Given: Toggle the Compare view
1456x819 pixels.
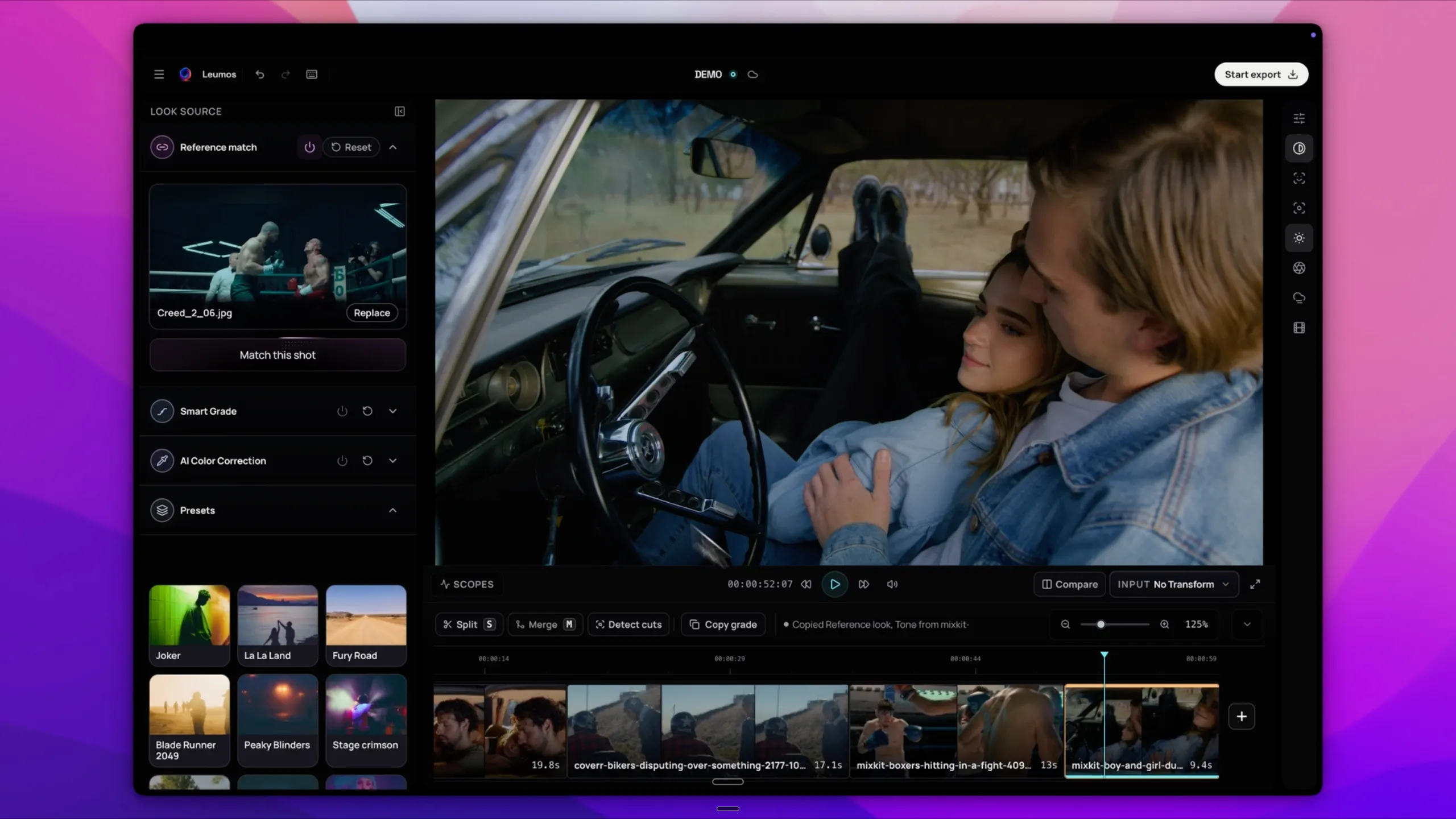Looking at the screenshot, I should pos(1069,585).
